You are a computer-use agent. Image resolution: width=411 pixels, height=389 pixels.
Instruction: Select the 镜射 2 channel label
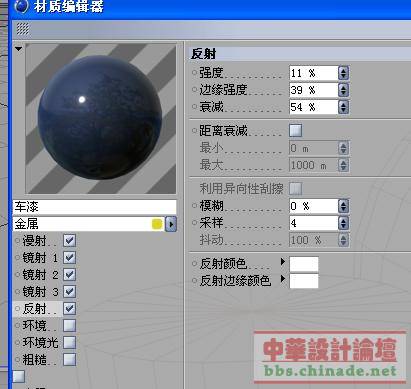(x=40, y=275)
